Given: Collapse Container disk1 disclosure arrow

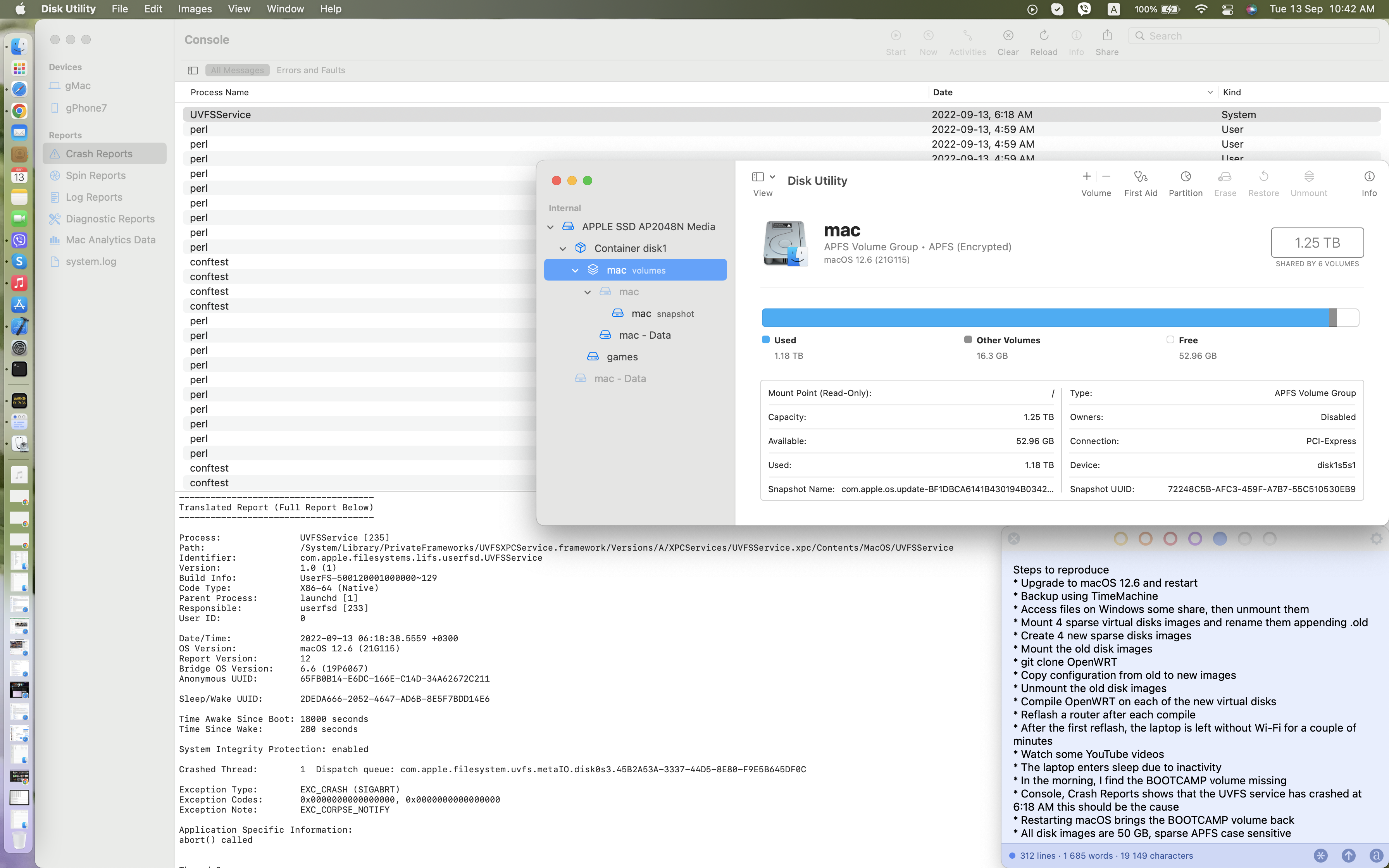Looking at the screenshot, I should tap(563, 248).
